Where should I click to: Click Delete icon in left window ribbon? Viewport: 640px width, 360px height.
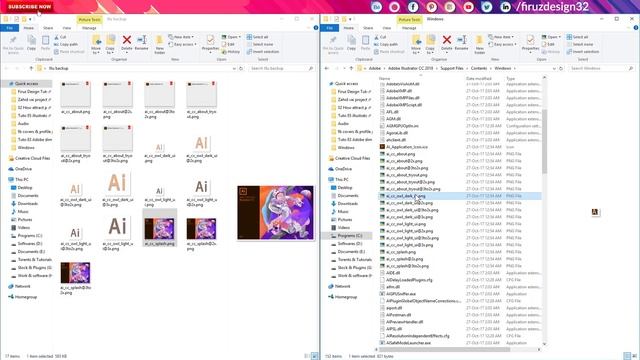pos(127,42)
